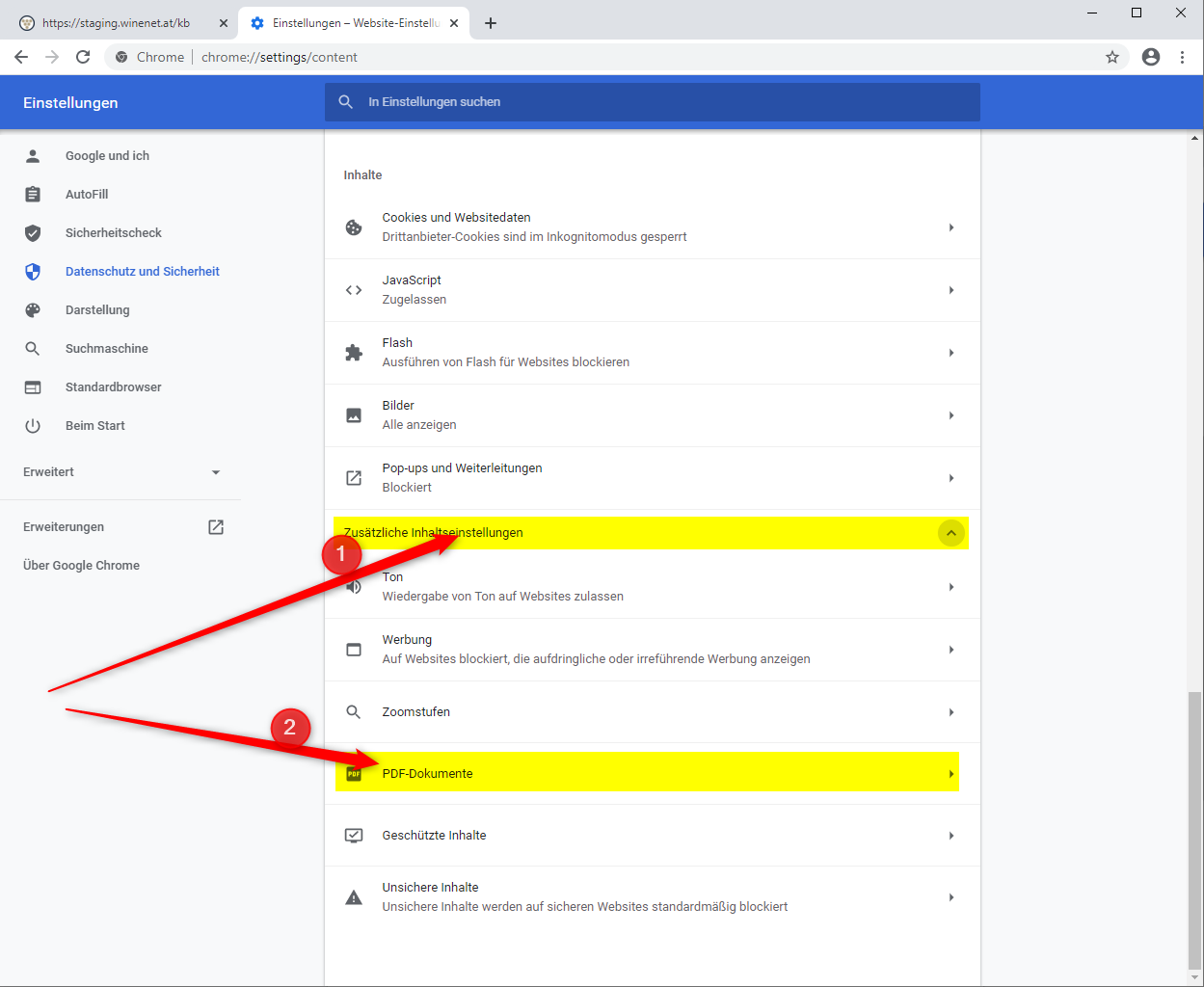1204x987 pixels.
Task: Switch to the staging.winenet.at tab
Action: click(116, 23)
